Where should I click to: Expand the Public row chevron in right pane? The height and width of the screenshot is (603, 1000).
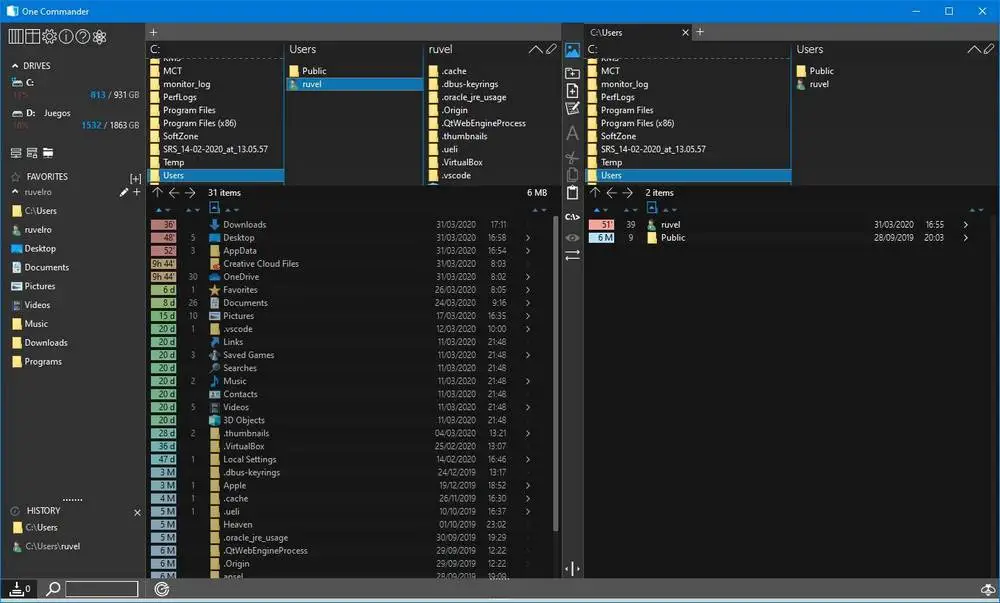click(966, 238)
